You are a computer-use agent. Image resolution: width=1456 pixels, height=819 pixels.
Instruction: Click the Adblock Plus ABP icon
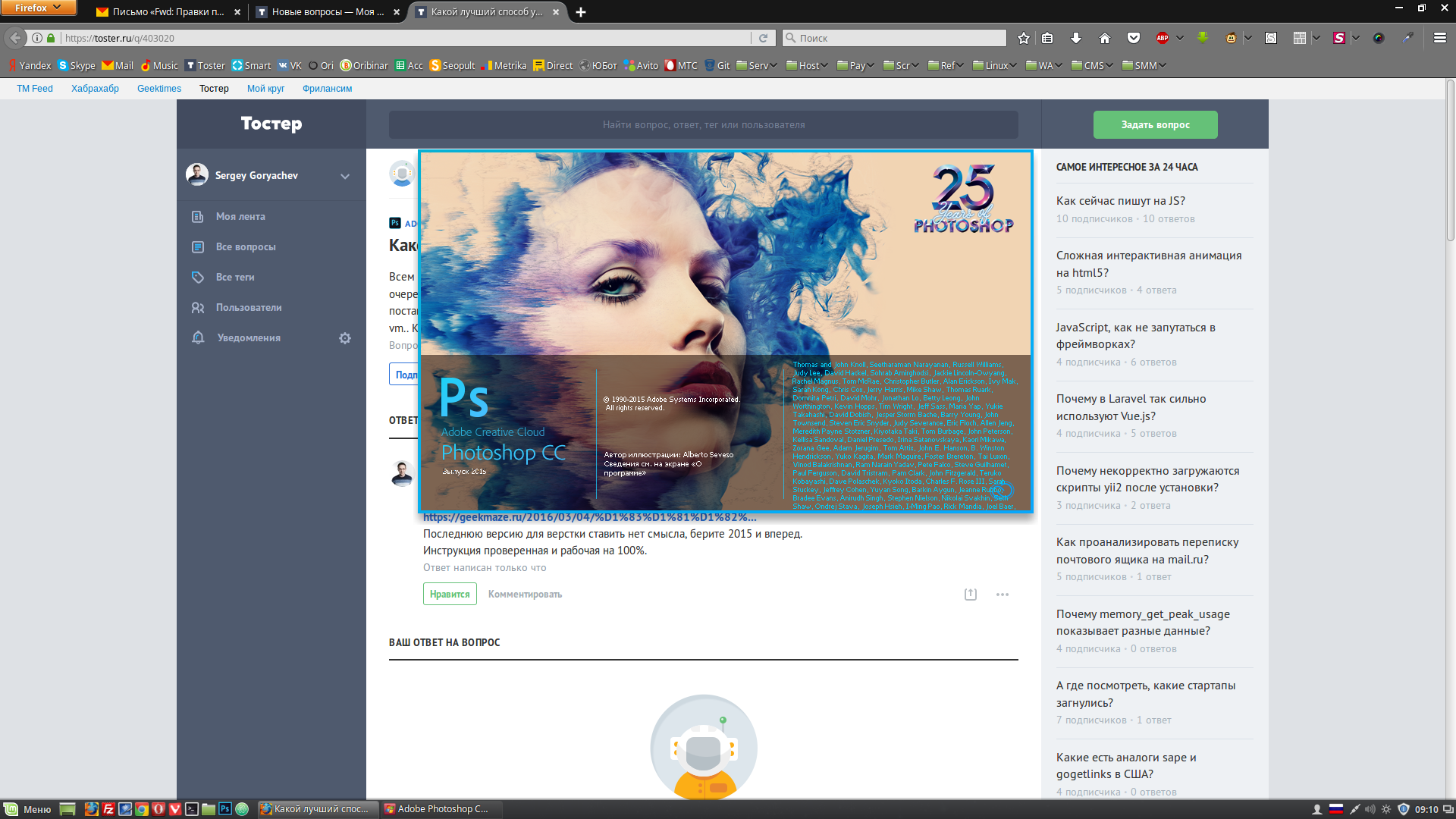coord(1162,38)
